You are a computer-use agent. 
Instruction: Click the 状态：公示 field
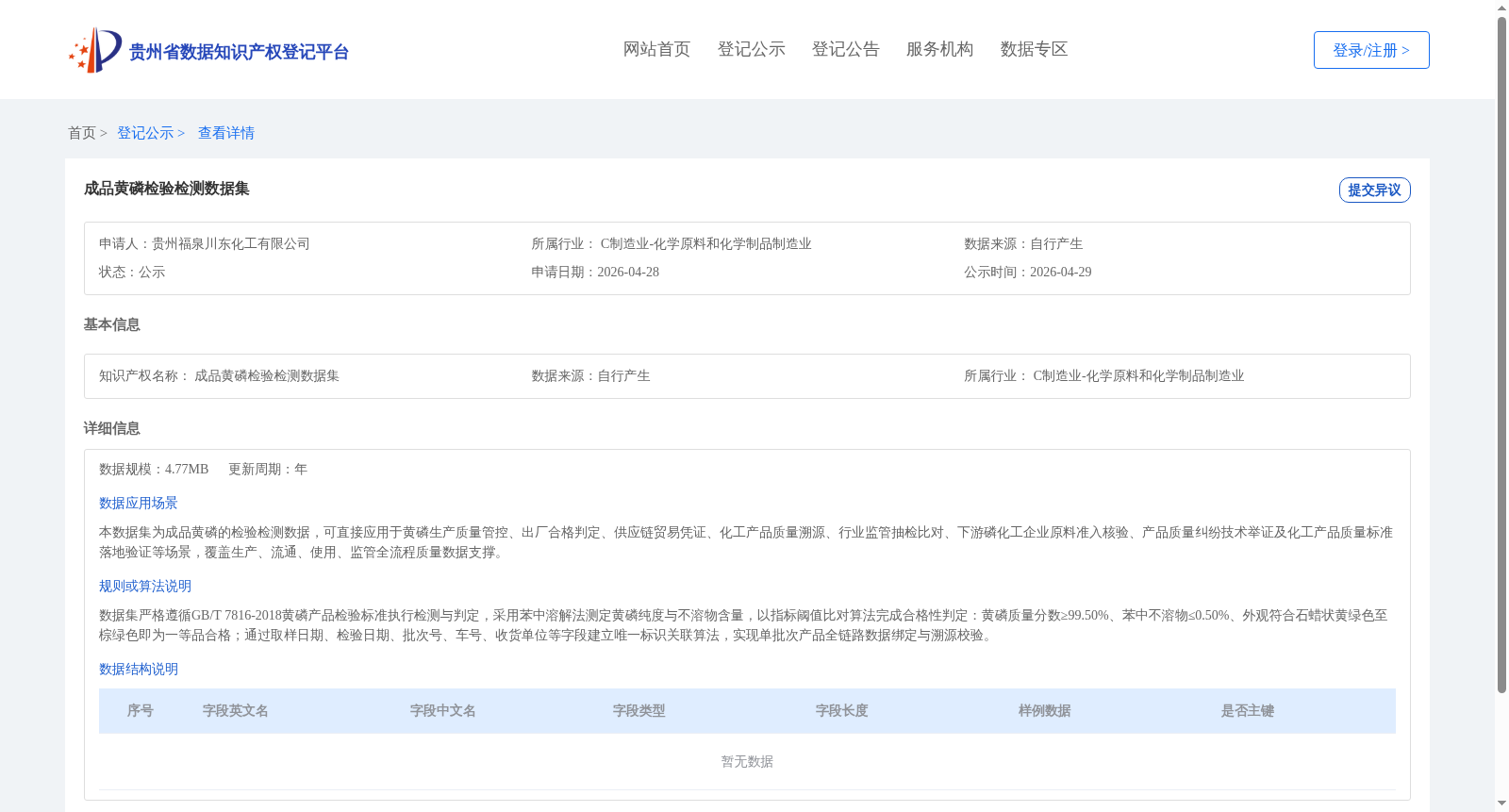coord(132,272)
